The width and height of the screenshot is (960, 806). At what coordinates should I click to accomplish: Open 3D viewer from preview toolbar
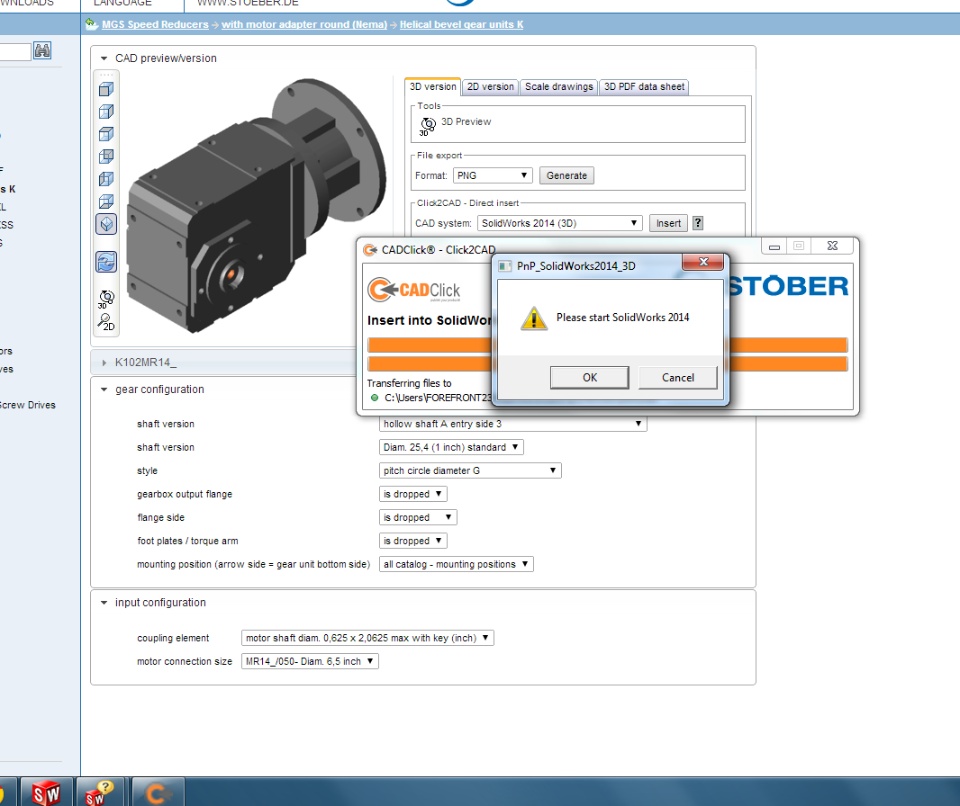(x=106, y=299)
